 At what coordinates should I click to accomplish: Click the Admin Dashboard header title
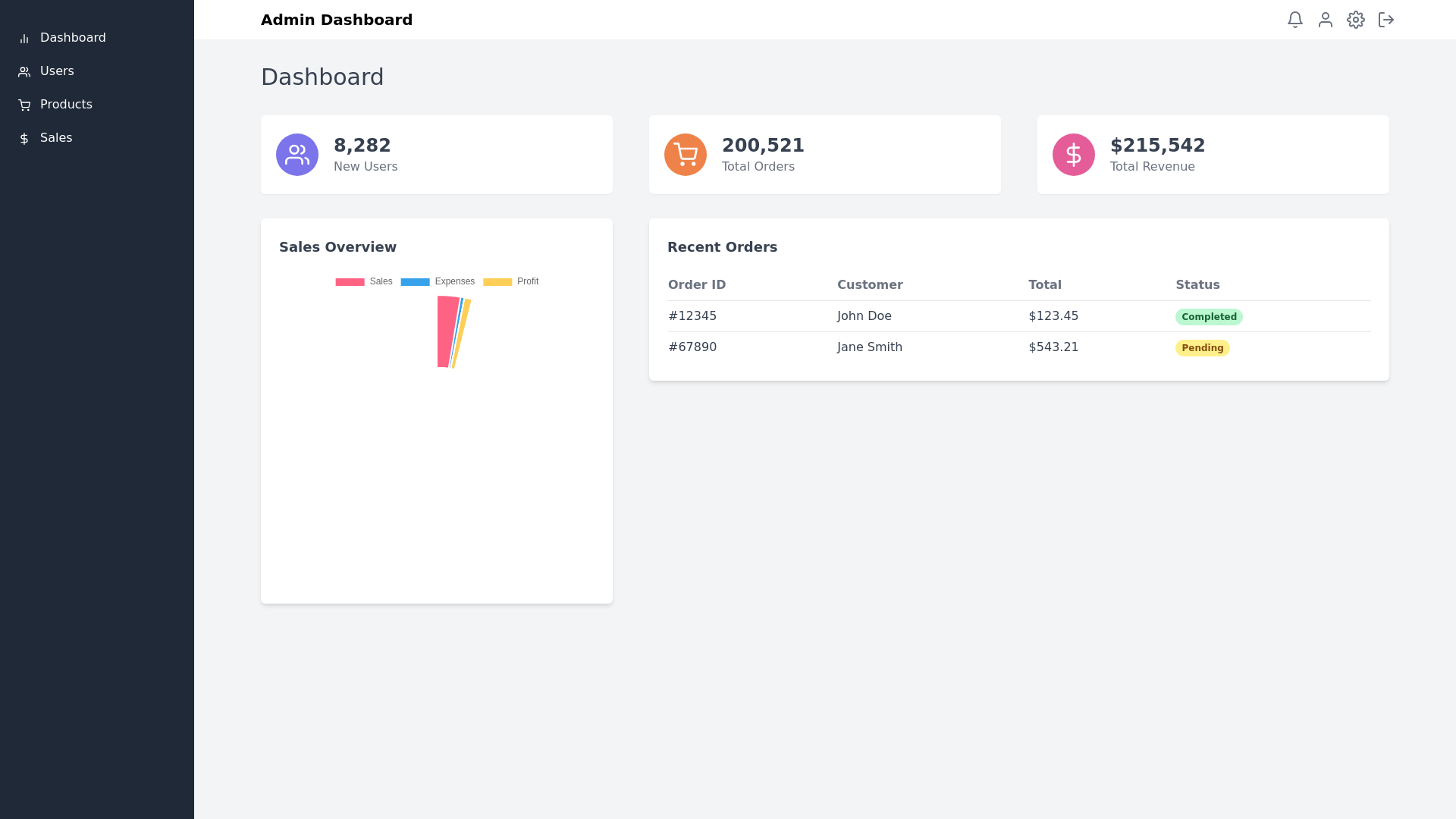[x=337, y=20]
